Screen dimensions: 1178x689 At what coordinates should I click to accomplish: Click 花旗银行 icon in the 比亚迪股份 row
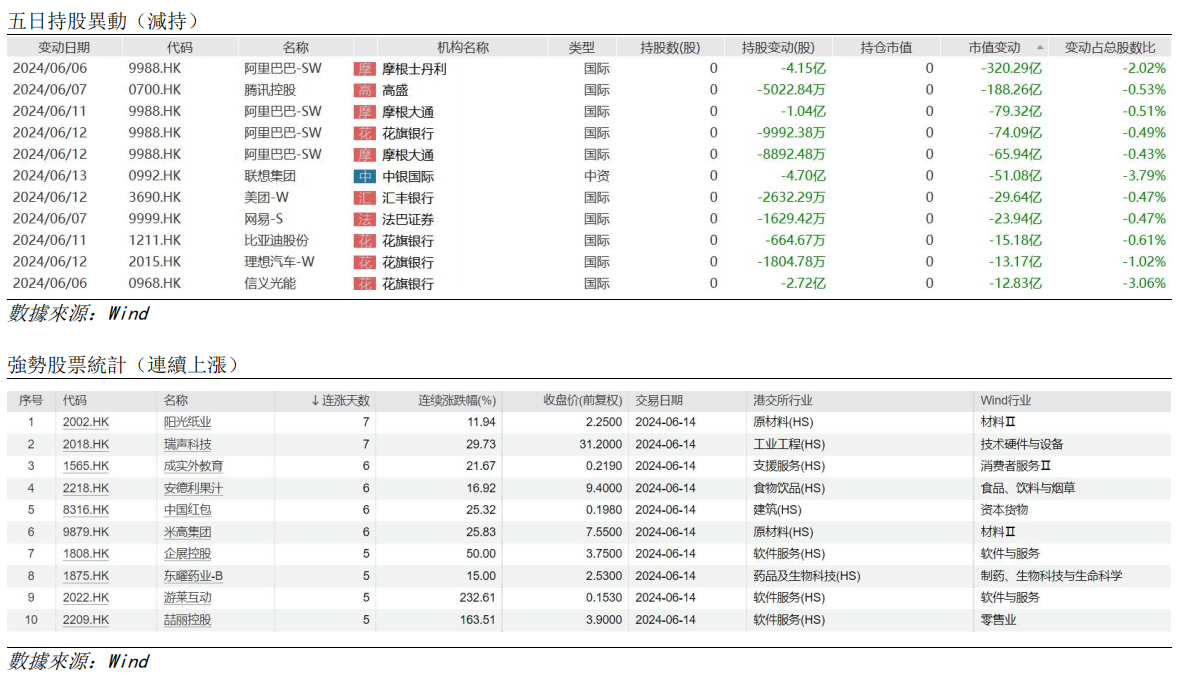point(364,240)
